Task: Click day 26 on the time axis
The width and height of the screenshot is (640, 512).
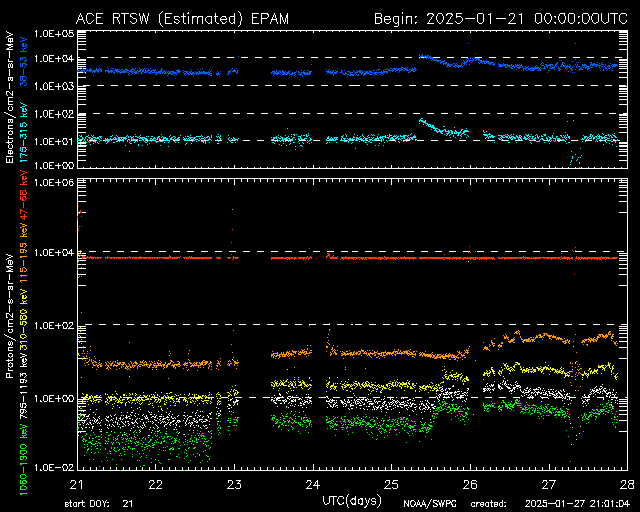Action: (x=470, y=485)
